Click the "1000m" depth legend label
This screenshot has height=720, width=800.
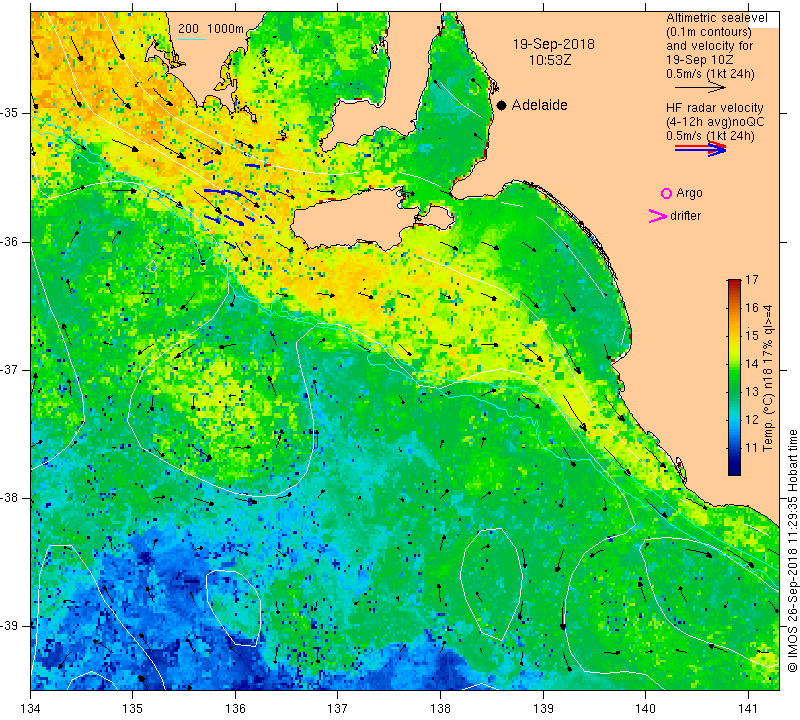click(226, 29)
